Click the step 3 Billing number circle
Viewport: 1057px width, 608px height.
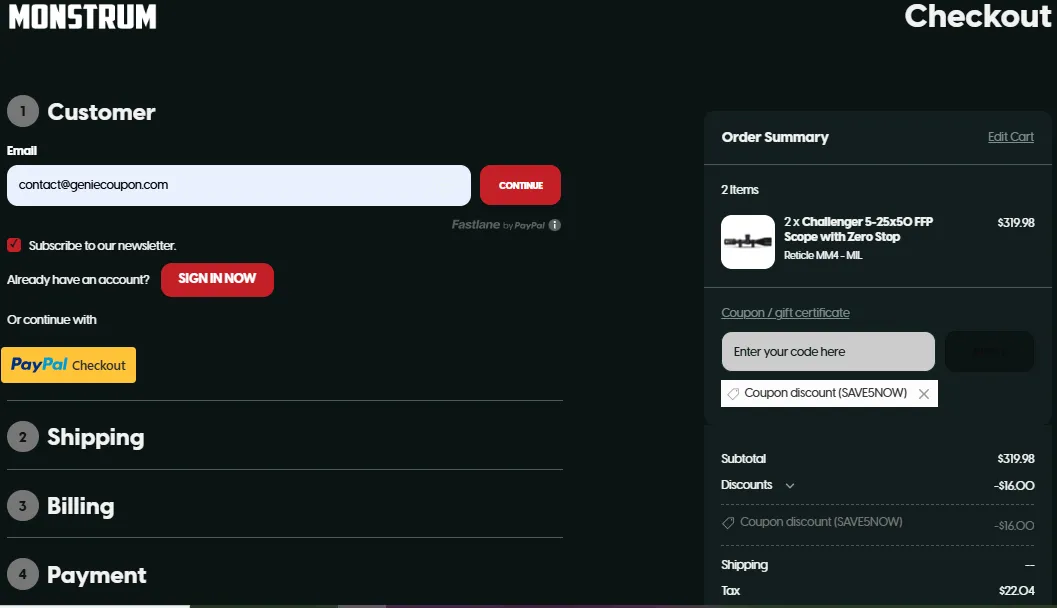(22, 506)
